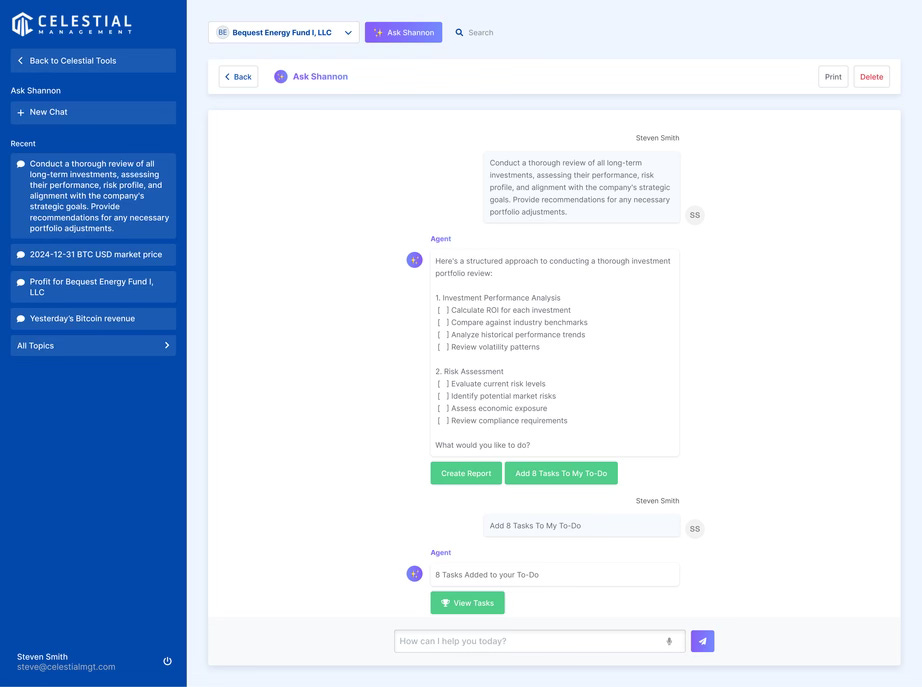The height and width of the screenshot is (687, 922).
Task: Click the Review volatility patterns line
Action: point(488,347)
